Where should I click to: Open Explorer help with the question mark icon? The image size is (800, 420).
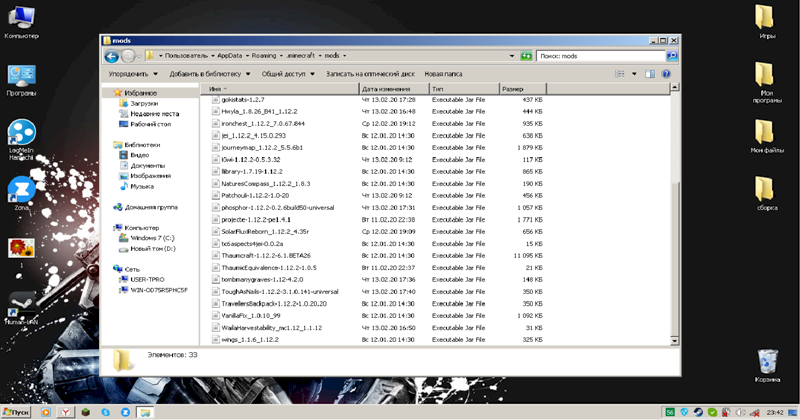tap(667, 74)
